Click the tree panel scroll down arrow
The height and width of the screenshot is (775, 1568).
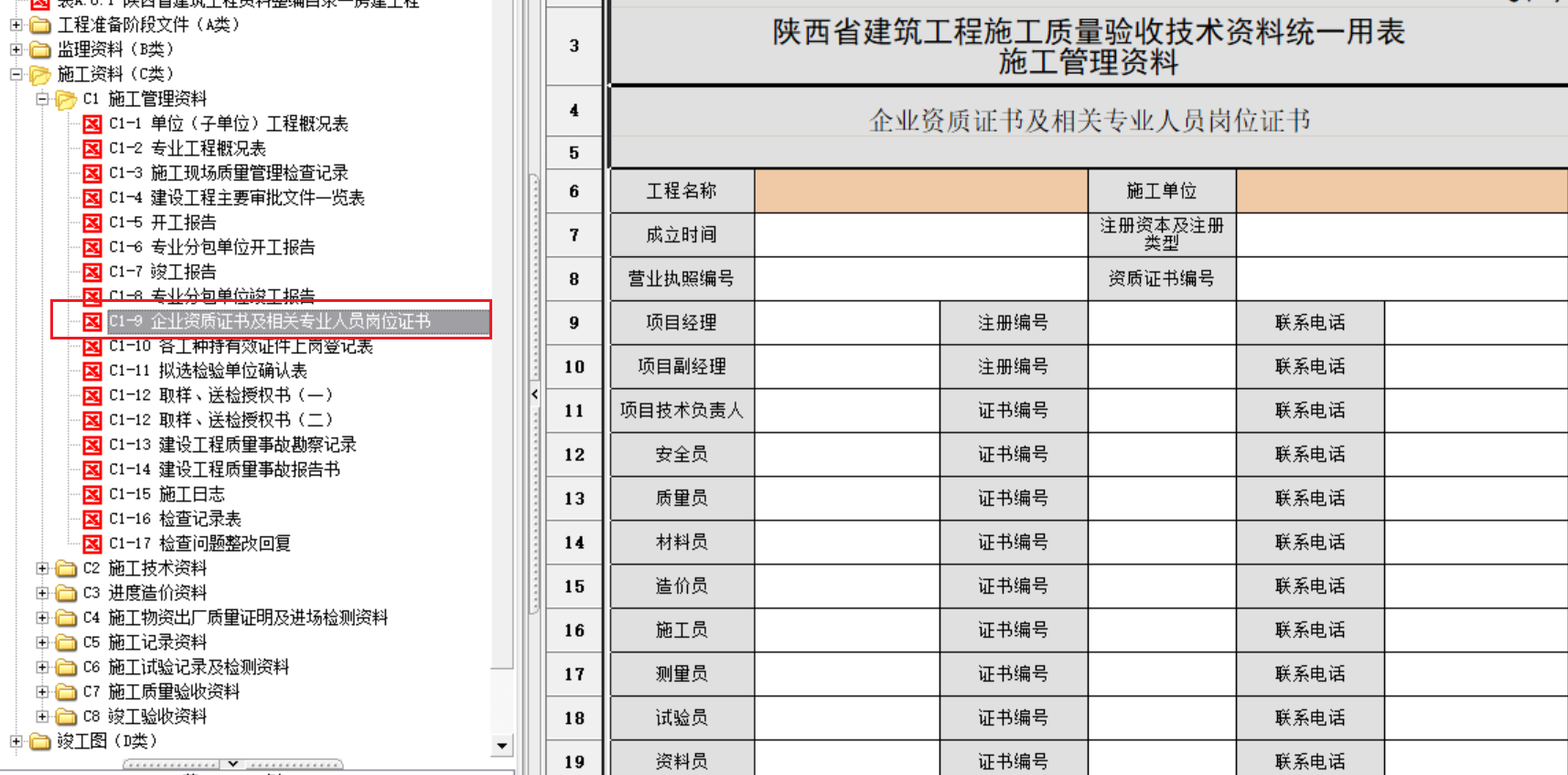click(x=501, y=746)
